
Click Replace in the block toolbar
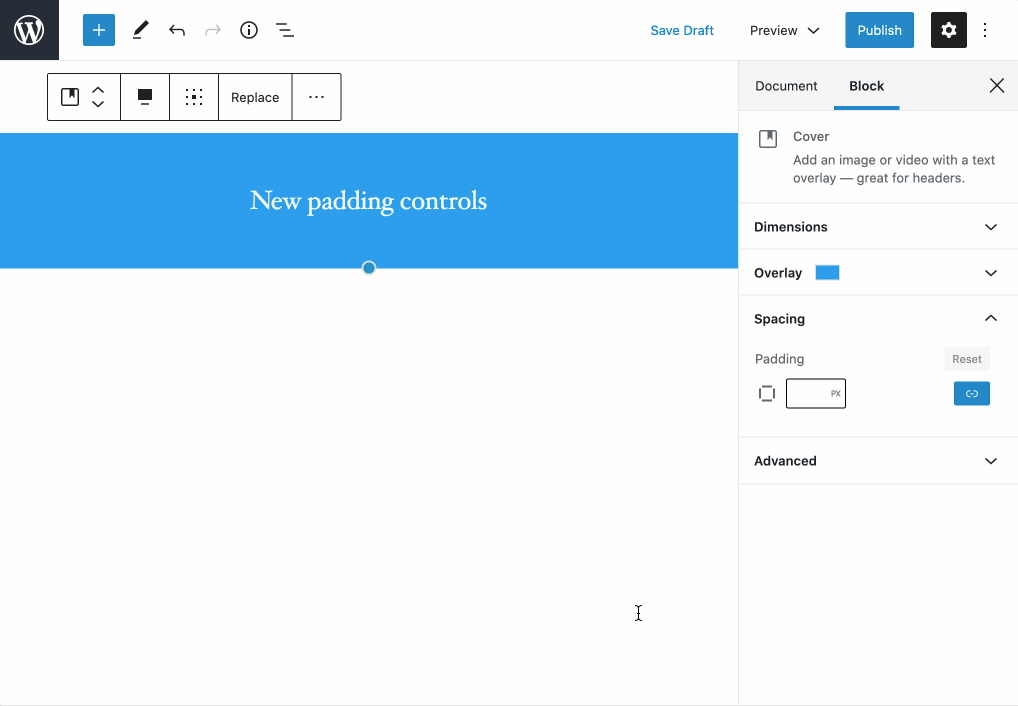pos(255,97)
